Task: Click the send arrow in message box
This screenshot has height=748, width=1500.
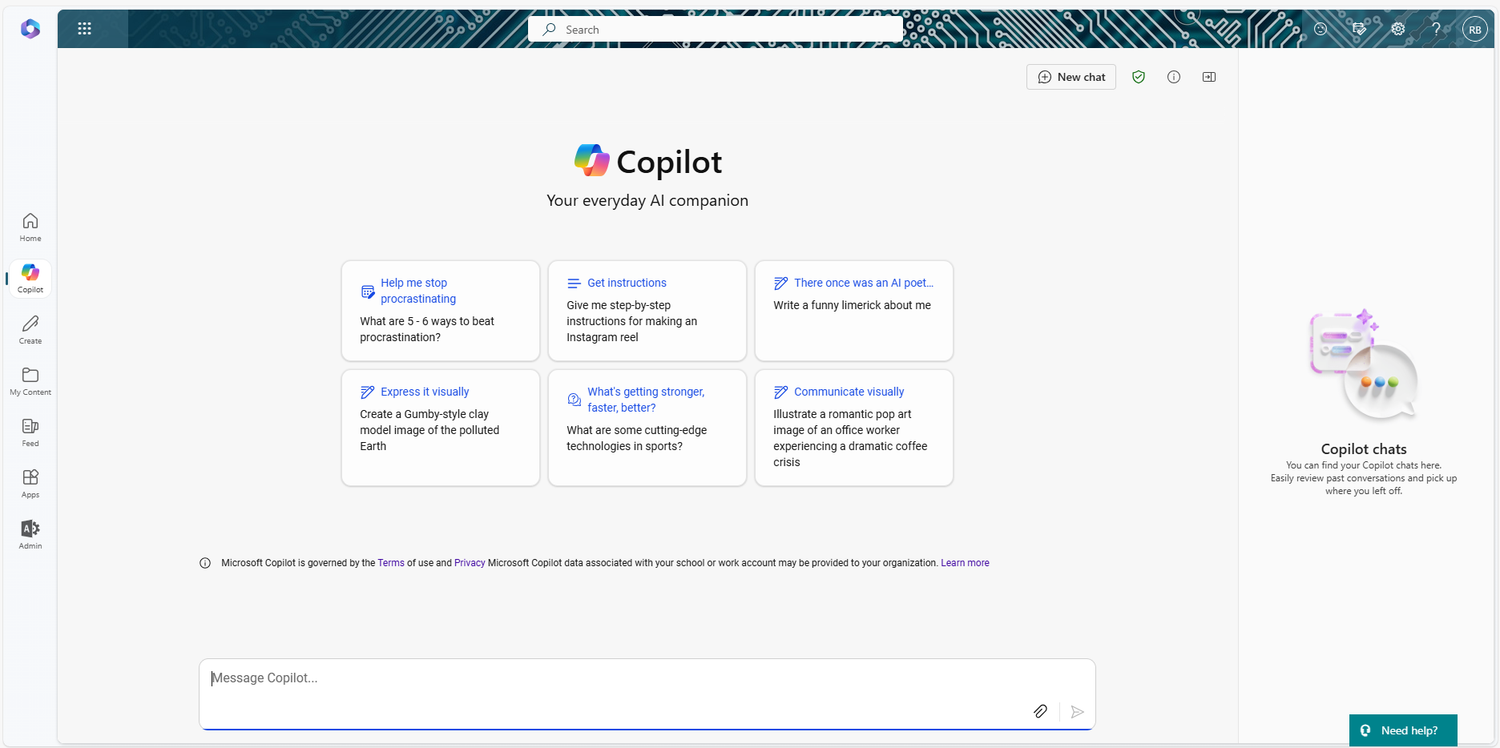Action: pyautogui.click(x=1077, y=711)
